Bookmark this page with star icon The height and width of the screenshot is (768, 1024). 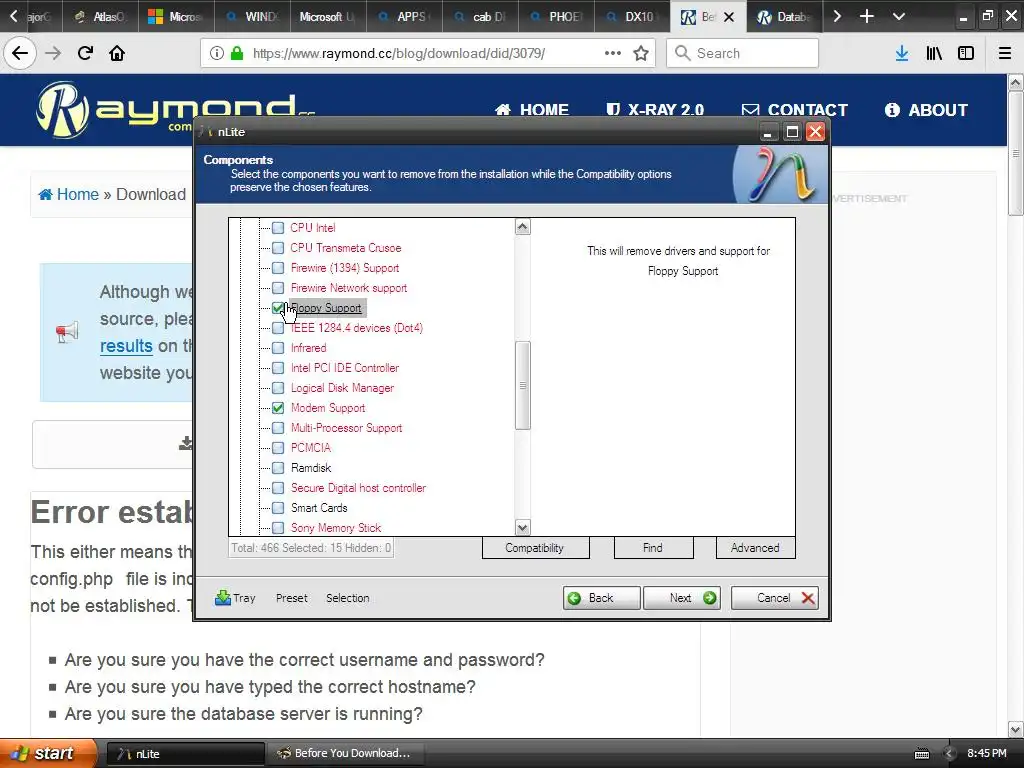(641, 53)
